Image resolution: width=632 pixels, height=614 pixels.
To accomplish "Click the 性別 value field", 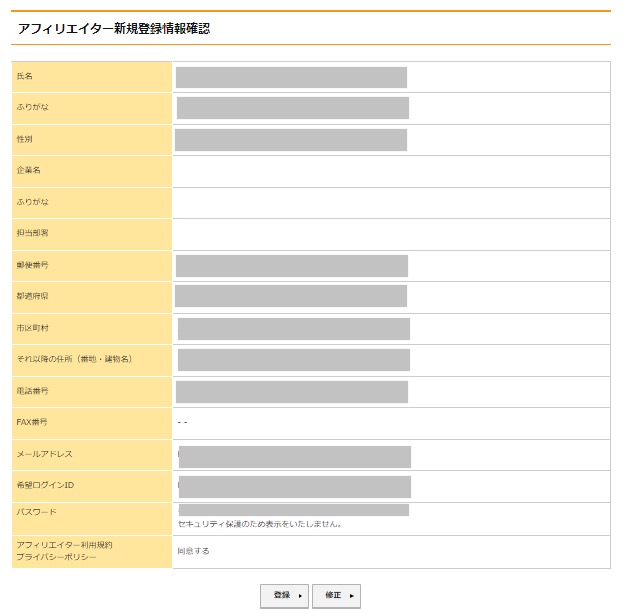I will [290, 140].
